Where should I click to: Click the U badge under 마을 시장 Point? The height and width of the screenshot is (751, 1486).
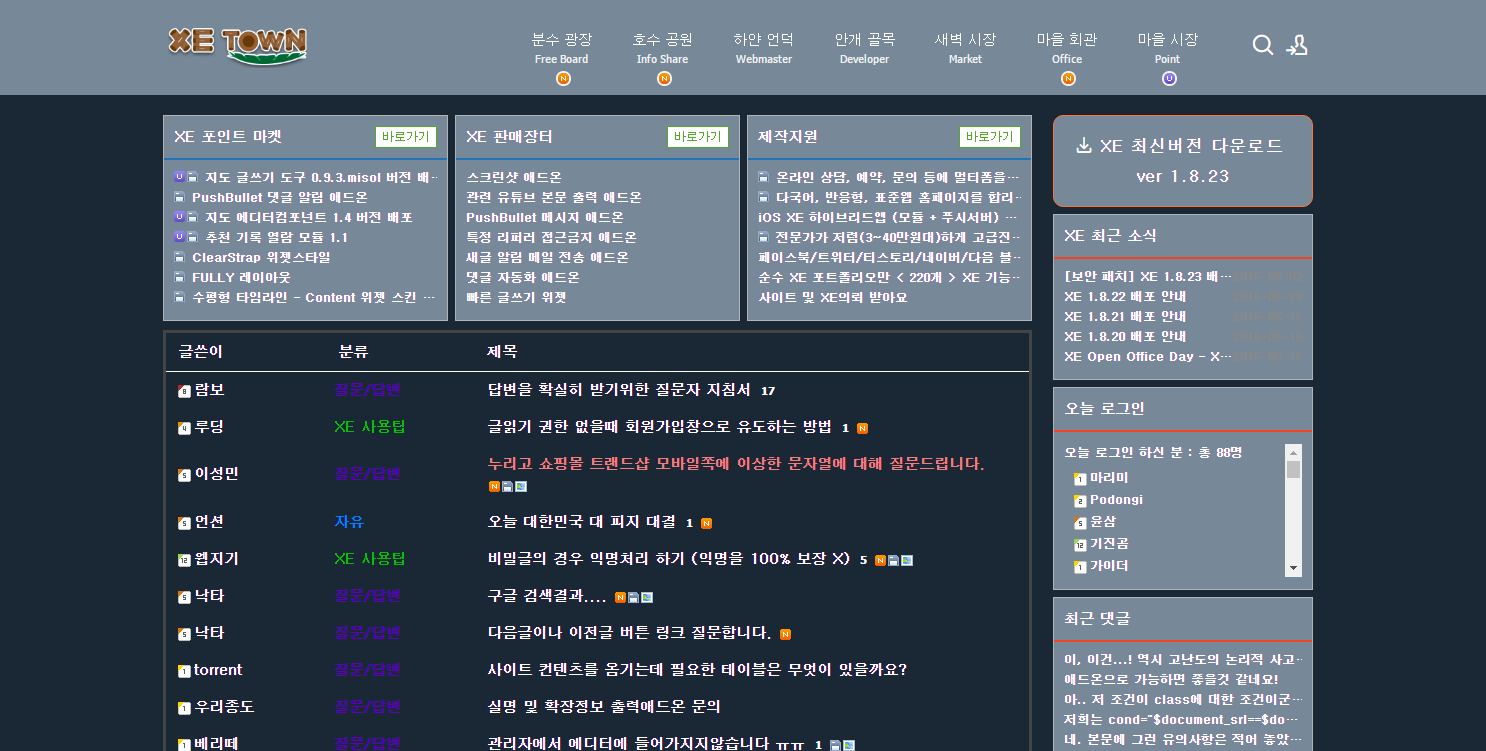(1168, 77)
